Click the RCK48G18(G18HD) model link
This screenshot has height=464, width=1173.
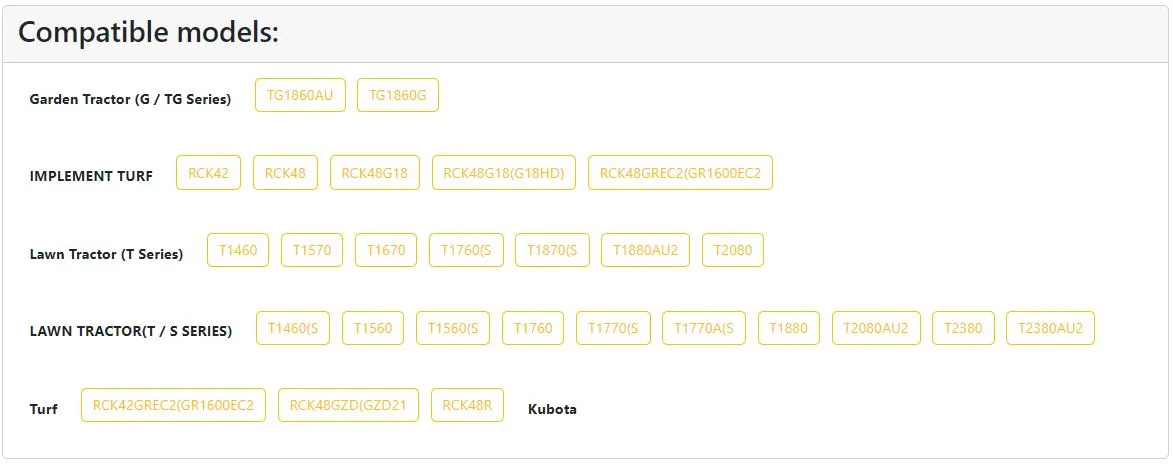(x=504, y=172)
